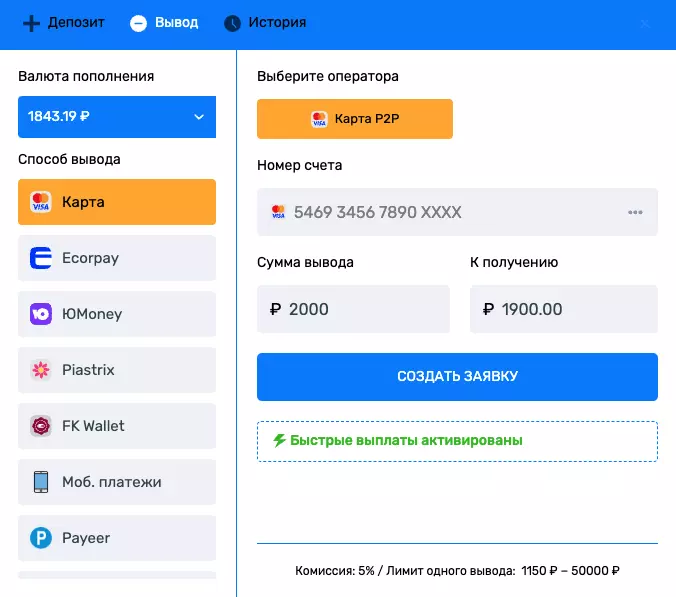Switch to the Депозит tab

click(64, 22)
